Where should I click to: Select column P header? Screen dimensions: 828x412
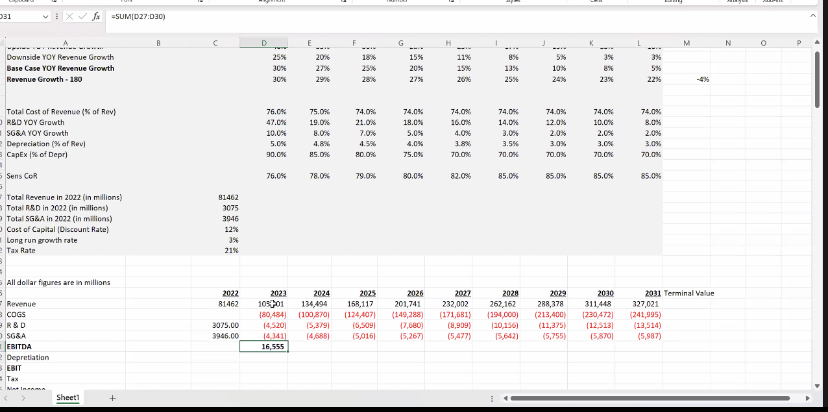click(x=799, y=43)
